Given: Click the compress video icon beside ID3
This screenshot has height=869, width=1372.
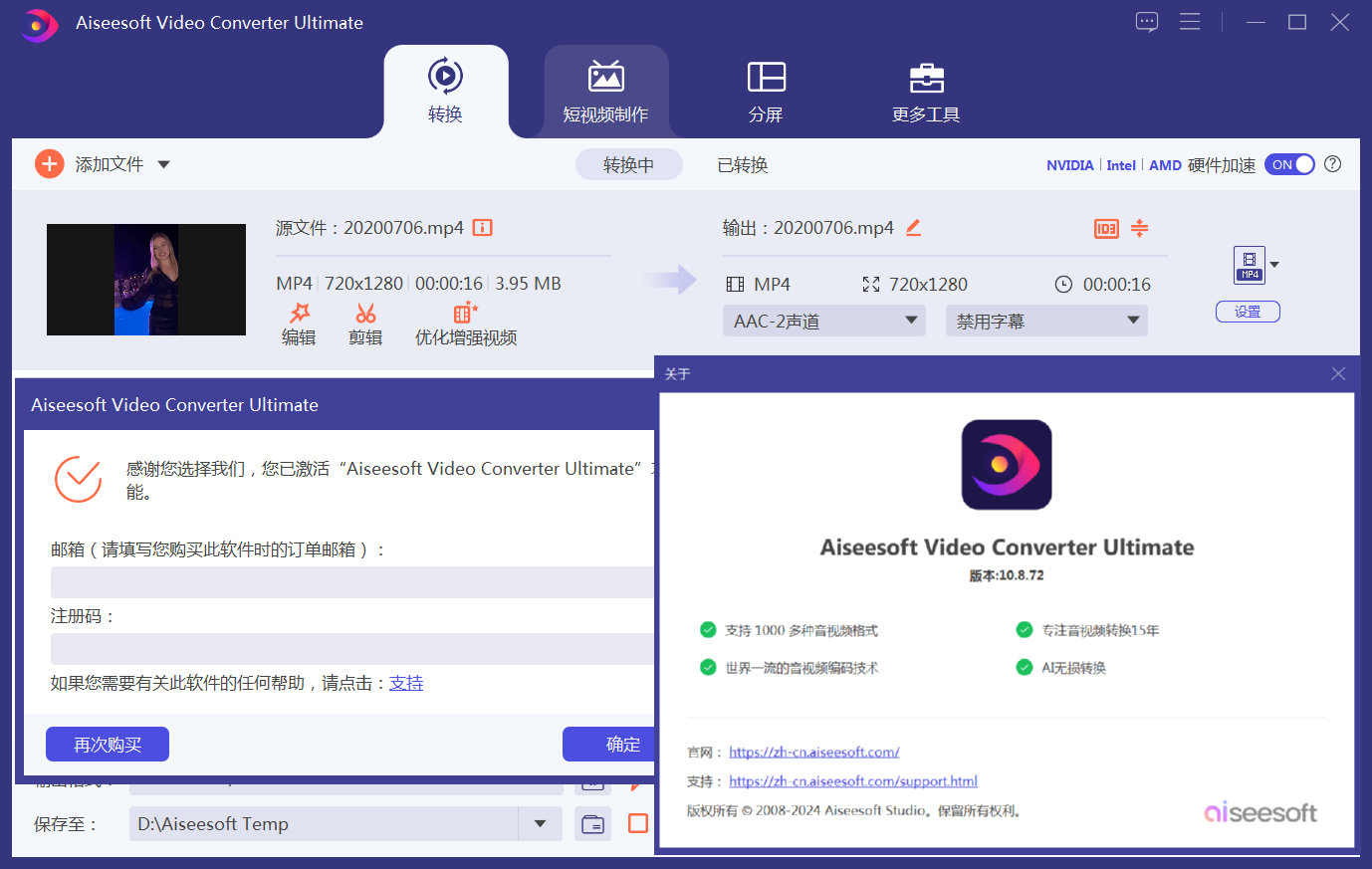Looking at the screenshot, I should (x=1139, y=229).
